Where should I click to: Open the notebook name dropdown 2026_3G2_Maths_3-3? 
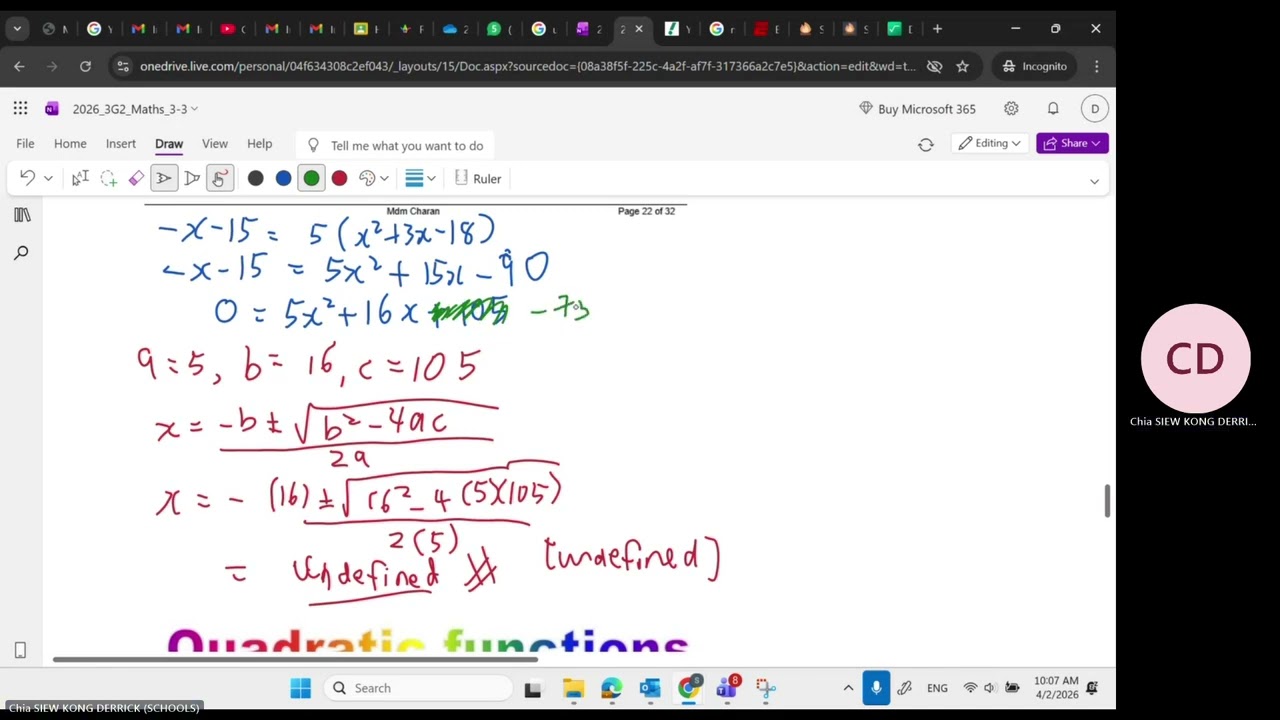pos(135,109)
